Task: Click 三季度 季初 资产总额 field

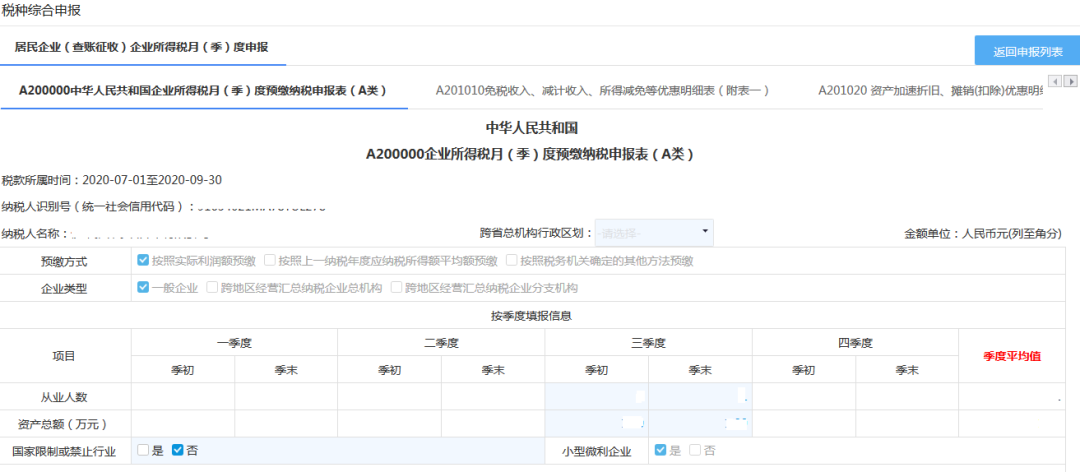Action: click(x=596, y=423)
